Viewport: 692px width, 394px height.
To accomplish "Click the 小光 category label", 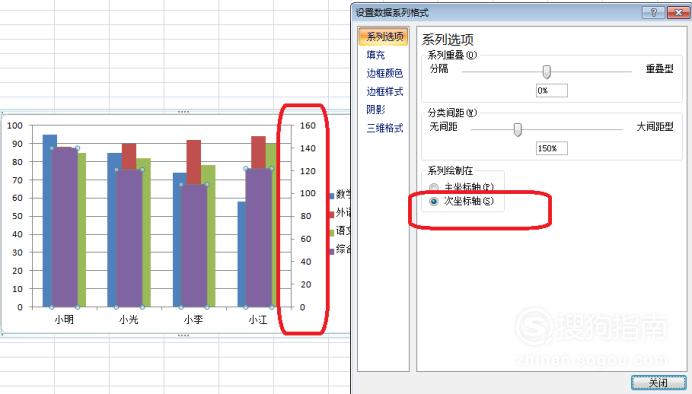I will coord(129,319).
